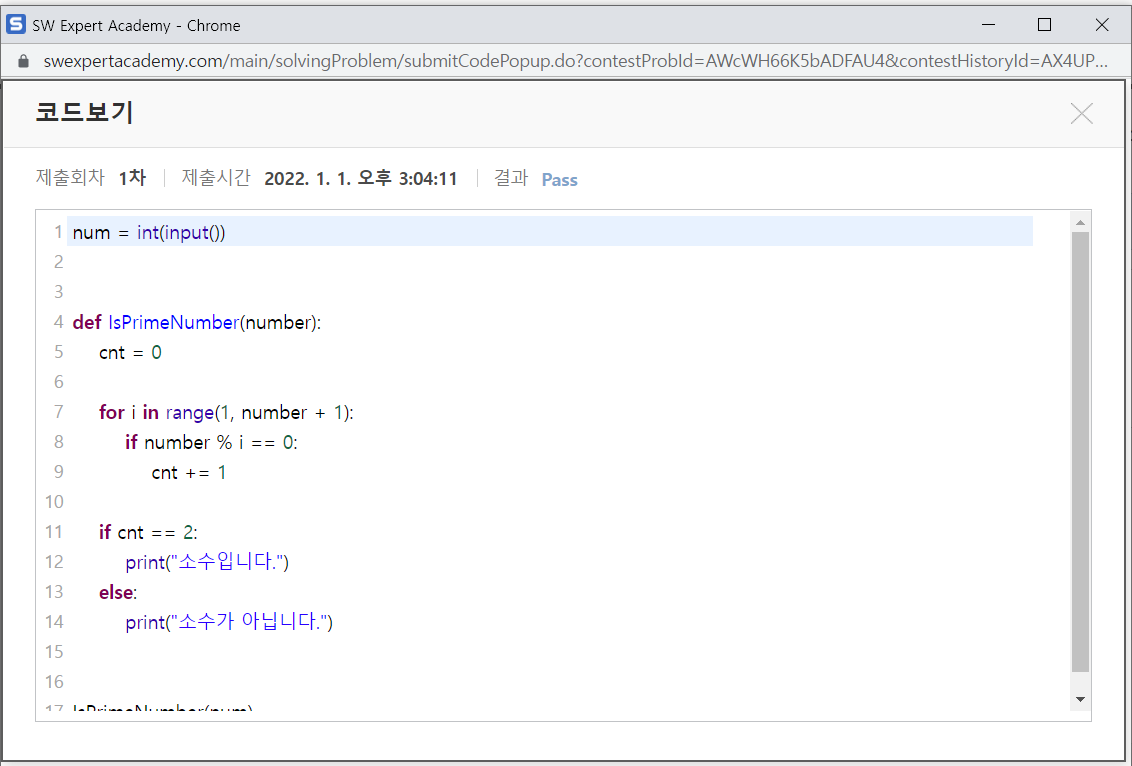Click the SW Expert Academy favicon in title bar

click(x=15, y=25)
